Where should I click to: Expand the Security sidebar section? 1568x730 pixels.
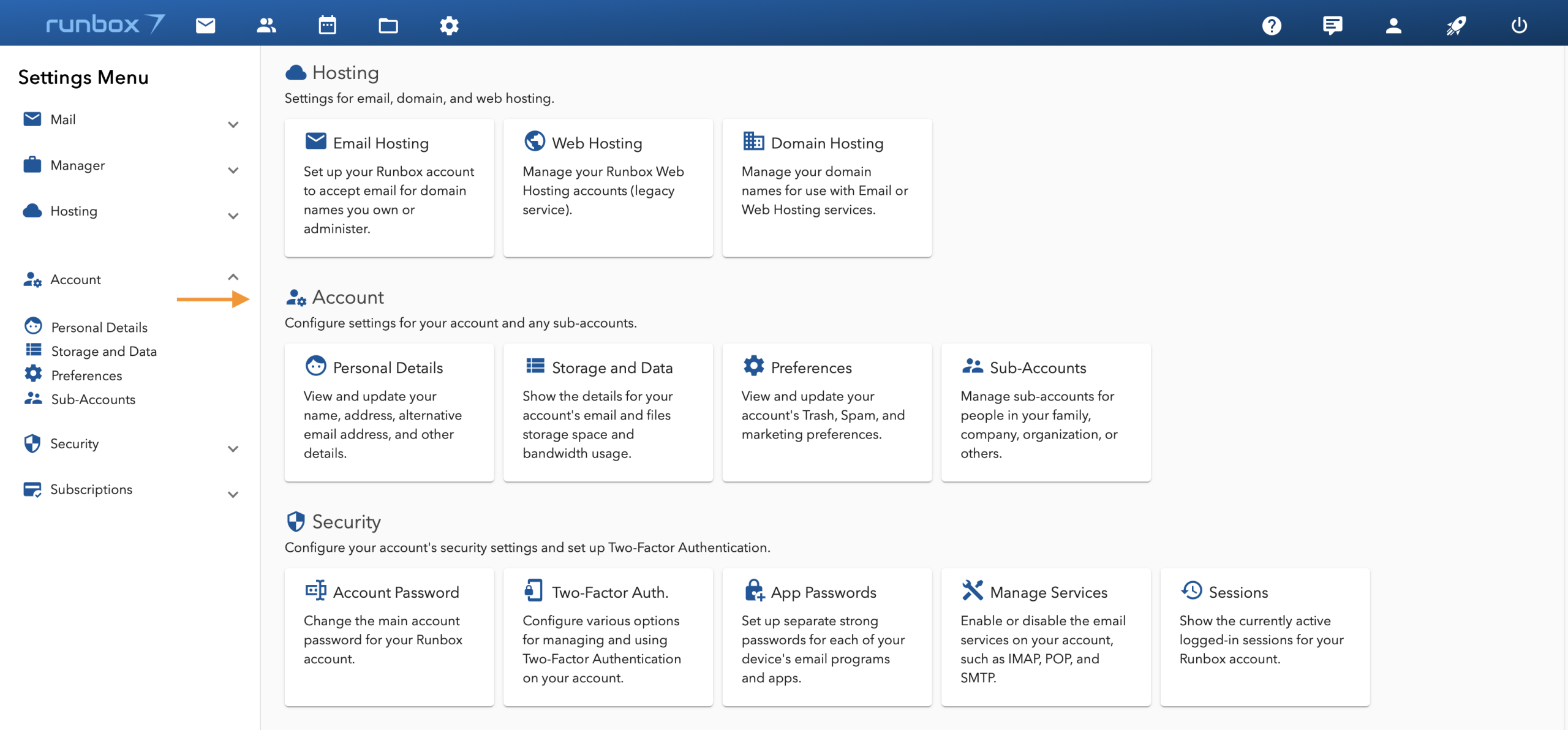pos(233,448)
